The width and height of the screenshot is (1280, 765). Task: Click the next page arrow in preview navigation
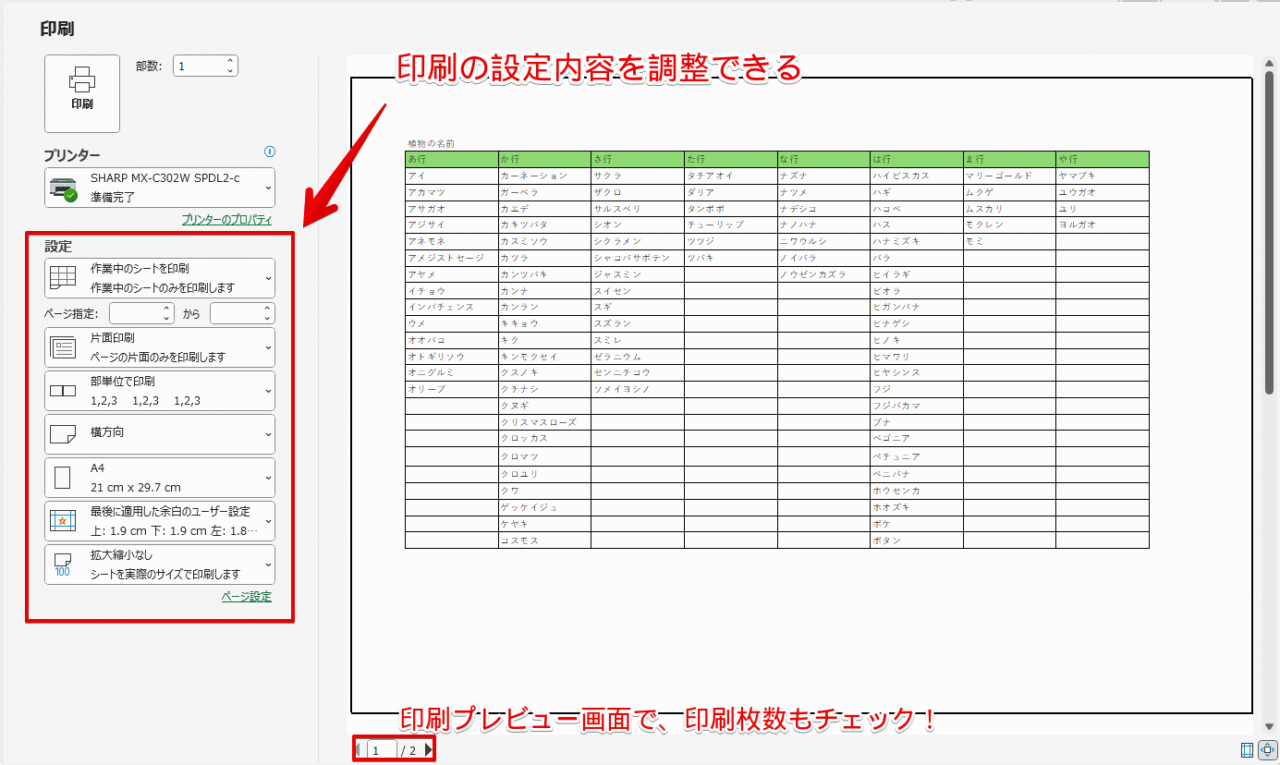point(429,749)
